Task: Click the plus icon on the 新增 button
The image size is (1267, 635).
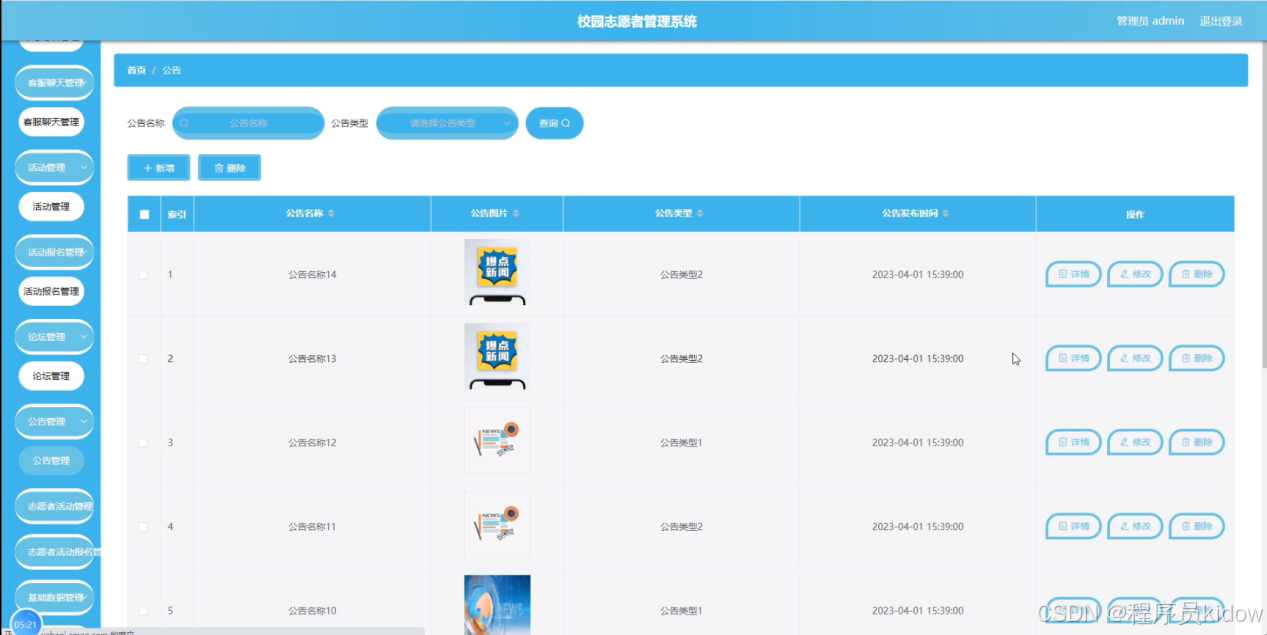Action: tap(148, 169)
